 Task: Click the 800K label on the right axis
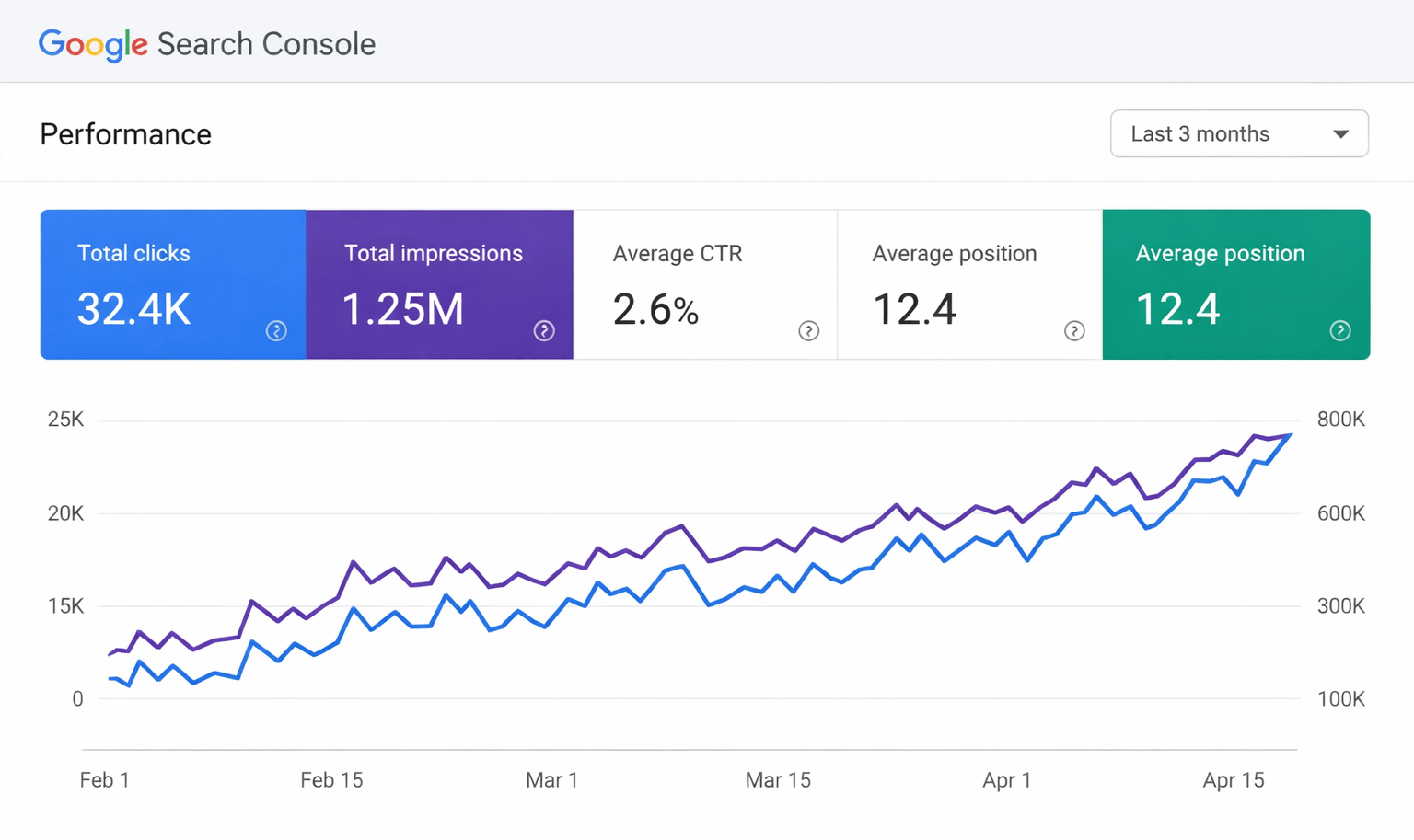point(1340,420)
